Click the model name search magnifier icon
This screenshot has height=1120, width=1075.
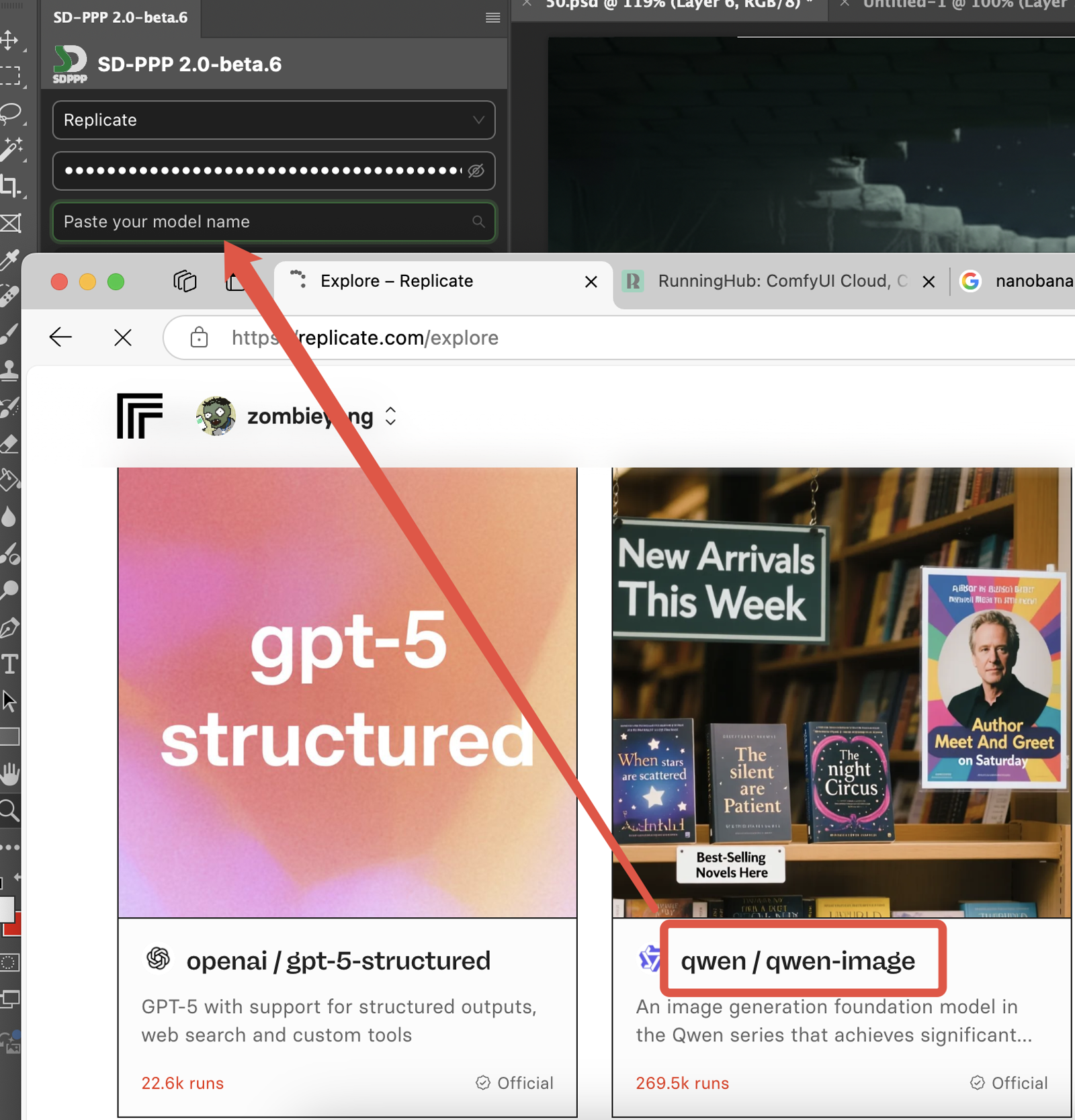point(478,222)
